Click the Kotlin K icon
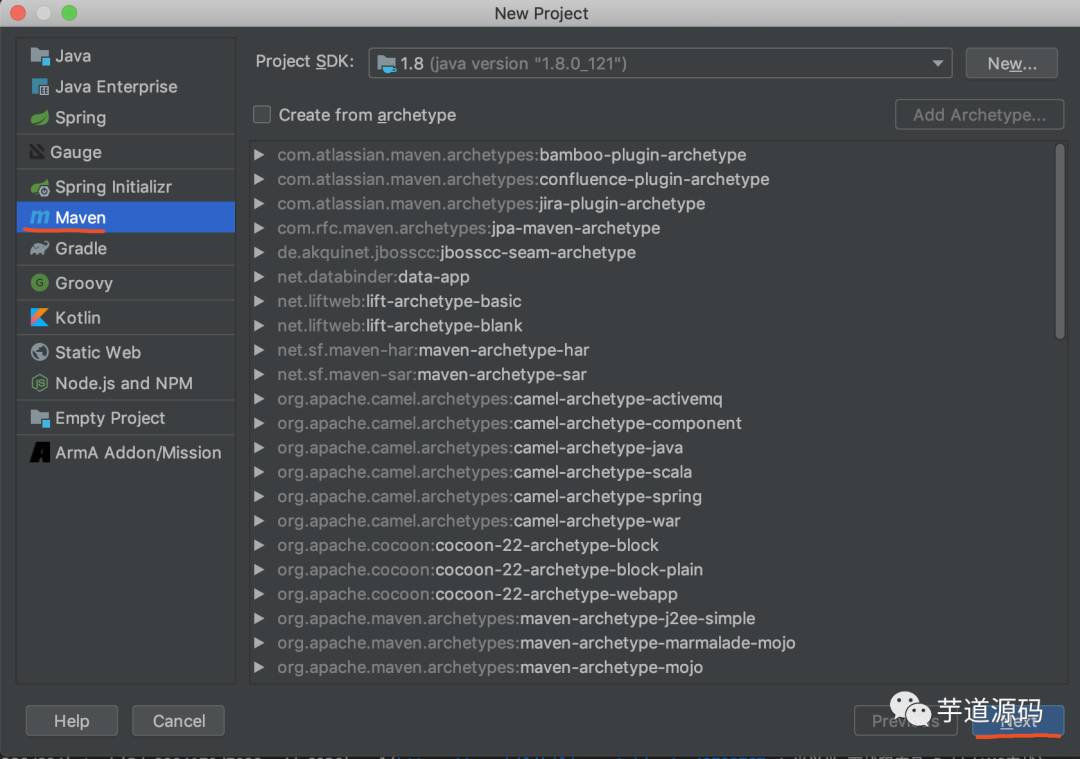Viewport: 1080px width, 759px height. click(x=40, y=318)
